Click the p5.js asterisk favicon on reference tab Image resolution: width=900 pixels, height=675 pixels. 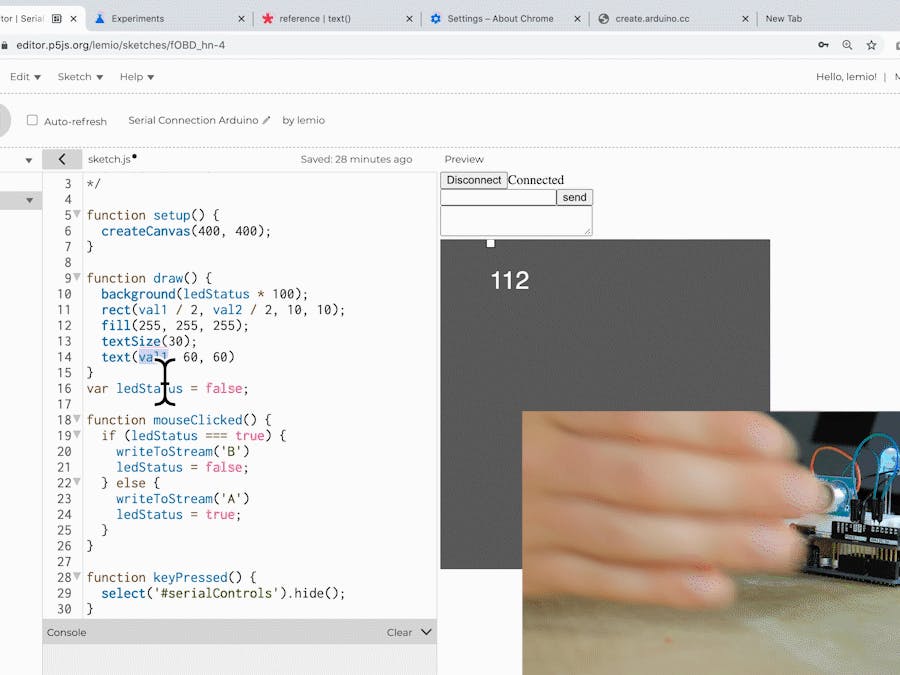pyautogui.click(x=268, y=17)
